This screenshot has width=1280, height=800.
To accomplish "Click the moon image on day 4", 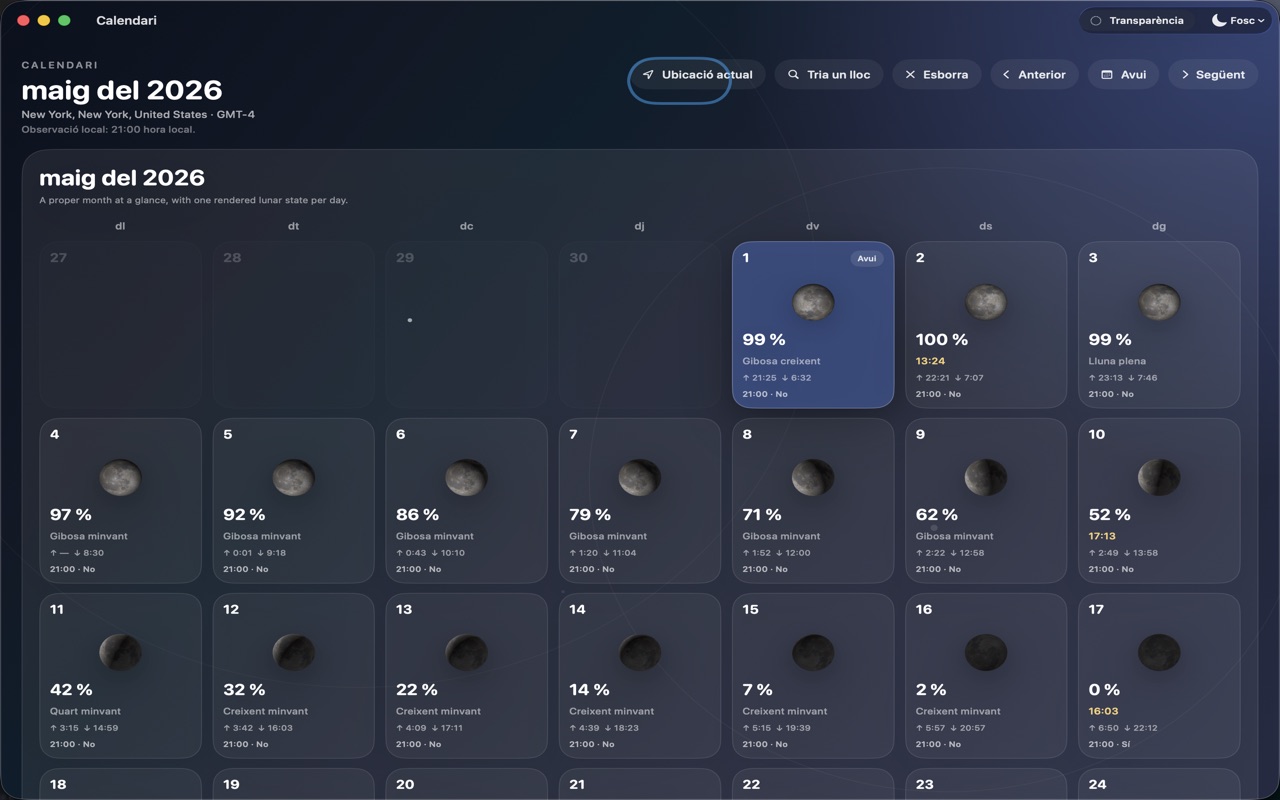I will click(x=120, y=478).
